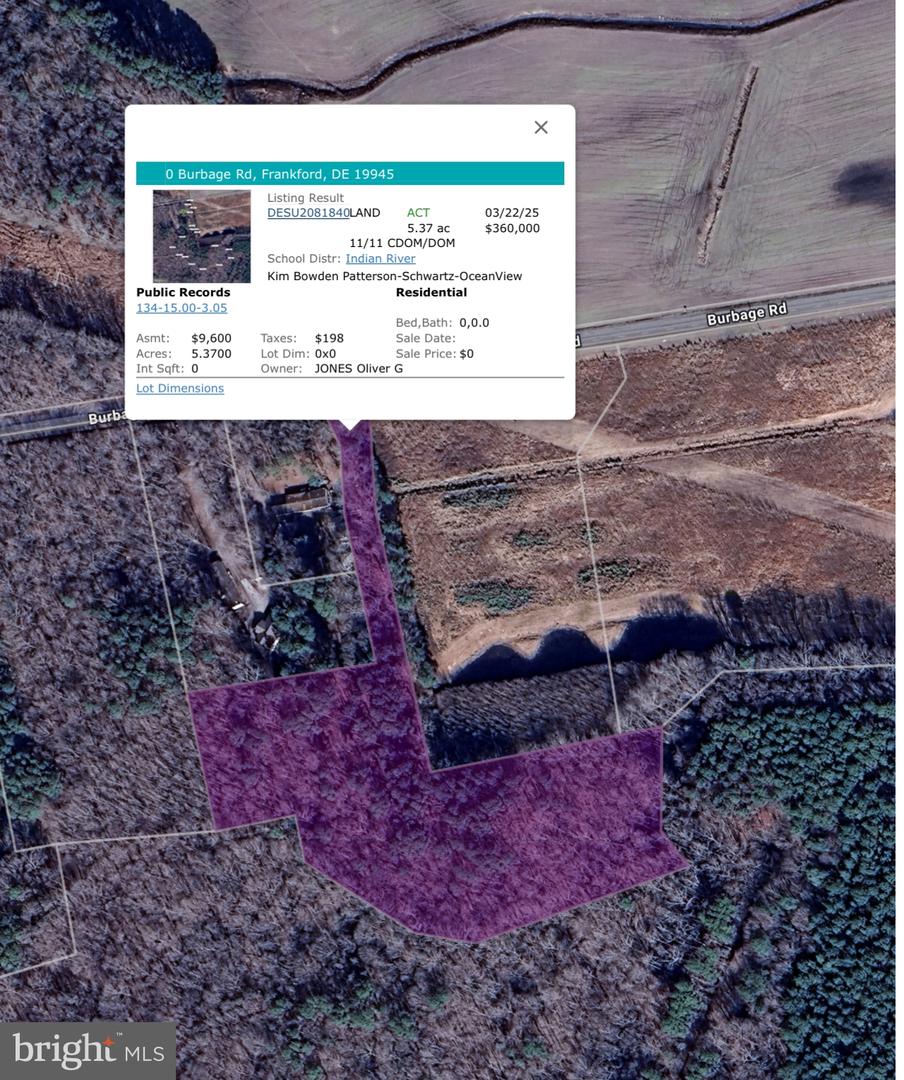
Task: Click the $198 taxes value
Action: click(x=329, y=338)
